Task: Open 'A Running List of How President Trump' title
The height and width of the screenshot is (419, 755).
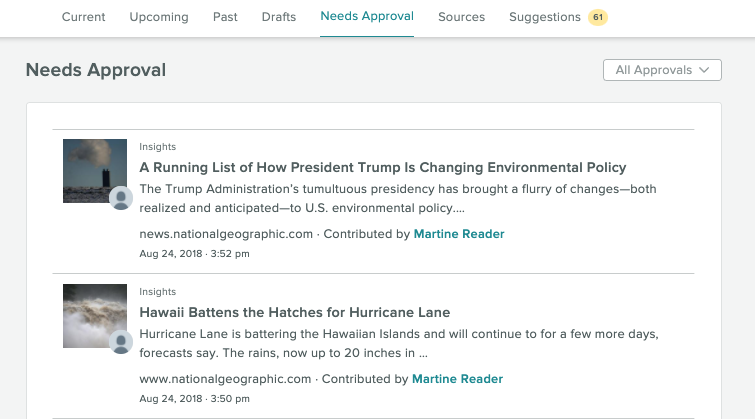Action: click(x=383, y=168)
